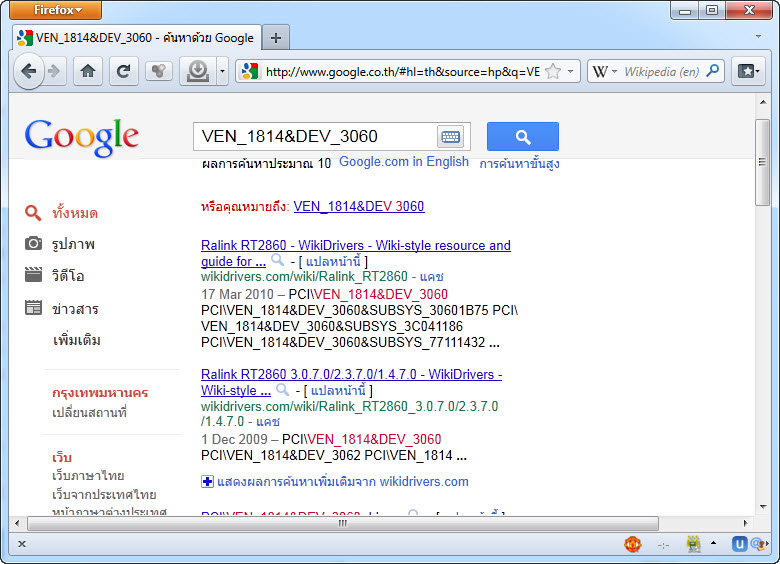This screenshot has height=564, width=780.
Task: Open the bookmarks menu dropdown button
Action: pyautogui.click(x=746, y=72)
